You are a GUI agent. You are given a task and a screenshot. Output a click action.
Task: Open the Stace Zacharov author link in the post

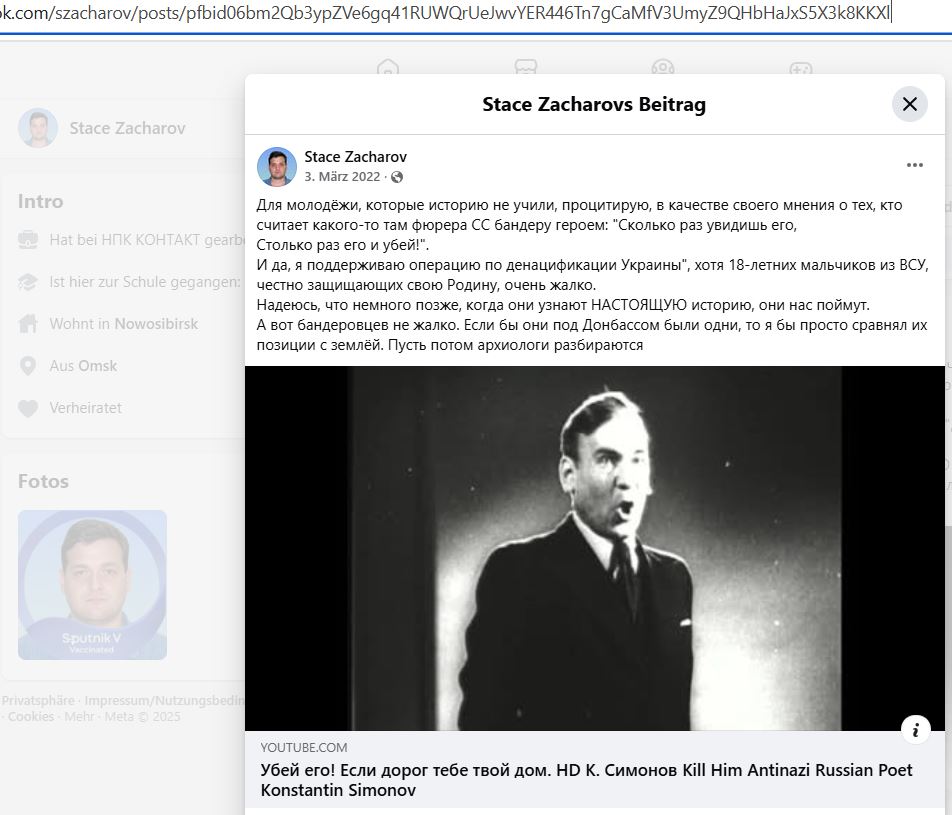(355, 157)
